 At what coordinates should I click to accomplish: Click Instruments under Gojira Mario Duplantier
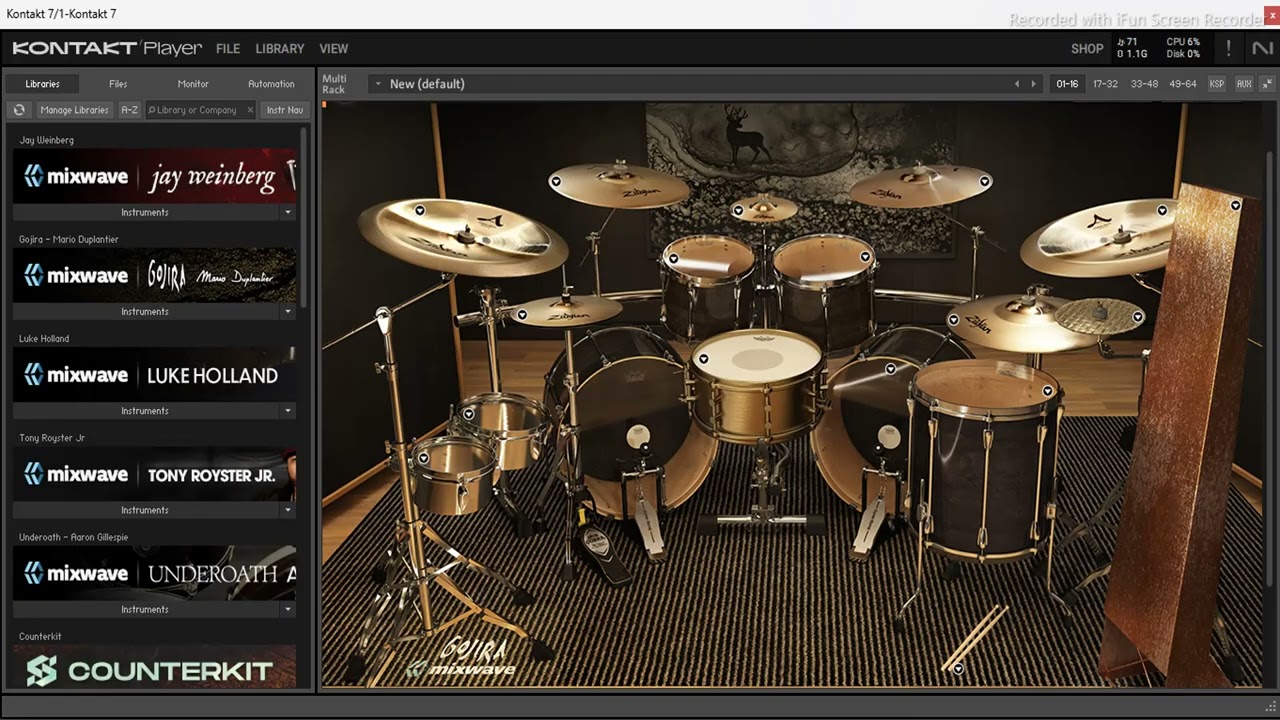click(145, 311)
